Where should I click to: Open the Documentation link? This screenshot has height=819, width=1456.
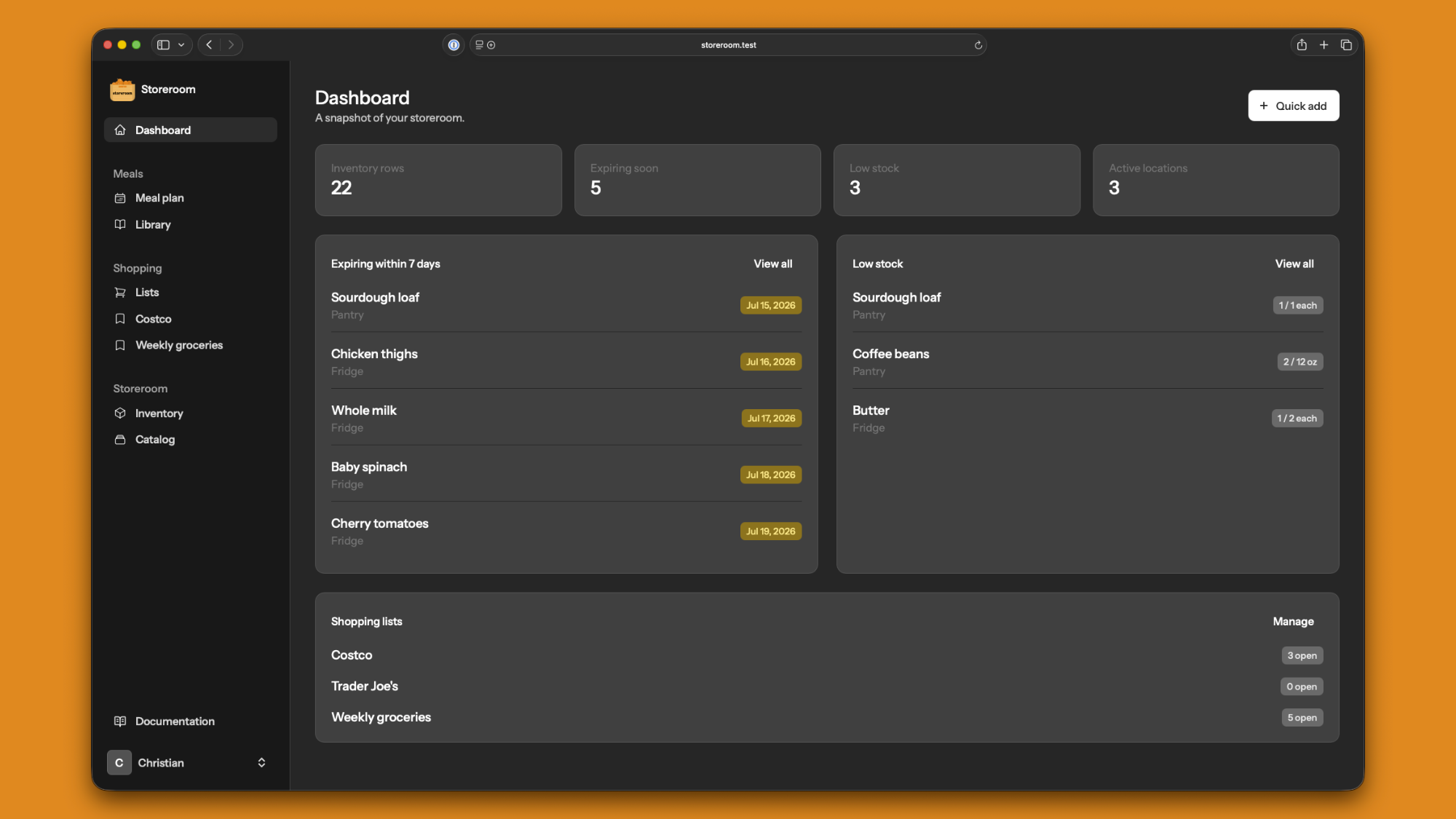coord(191,721)
